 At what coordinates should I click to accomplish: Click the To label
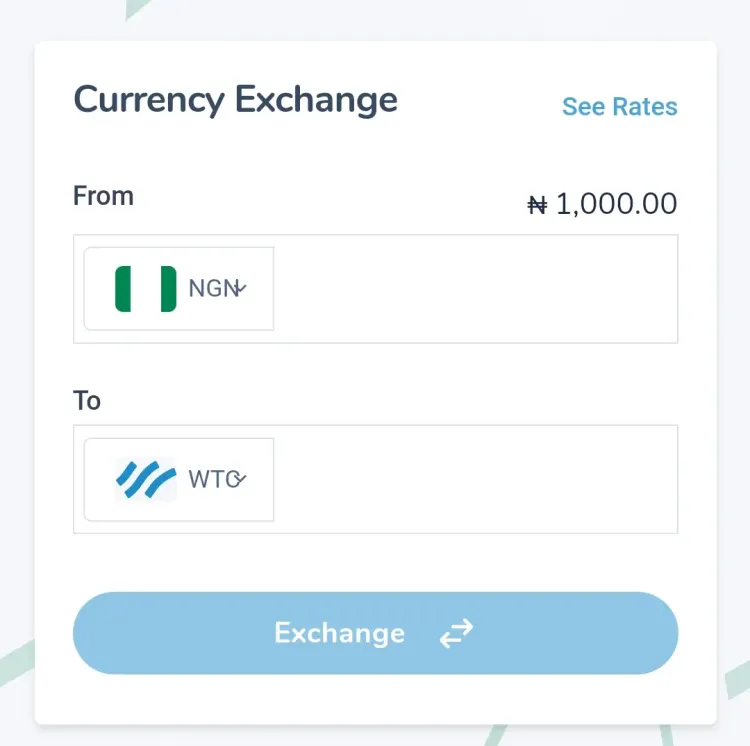click(87, 401)
